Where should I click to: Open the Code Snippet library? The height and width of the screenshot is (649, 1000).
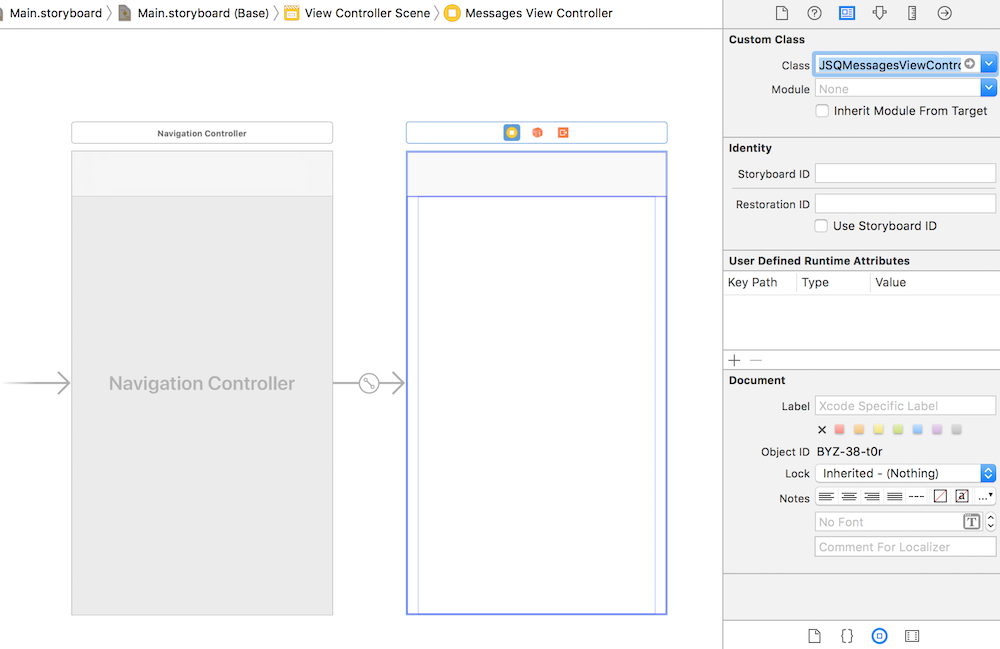[x=847, y=635]
